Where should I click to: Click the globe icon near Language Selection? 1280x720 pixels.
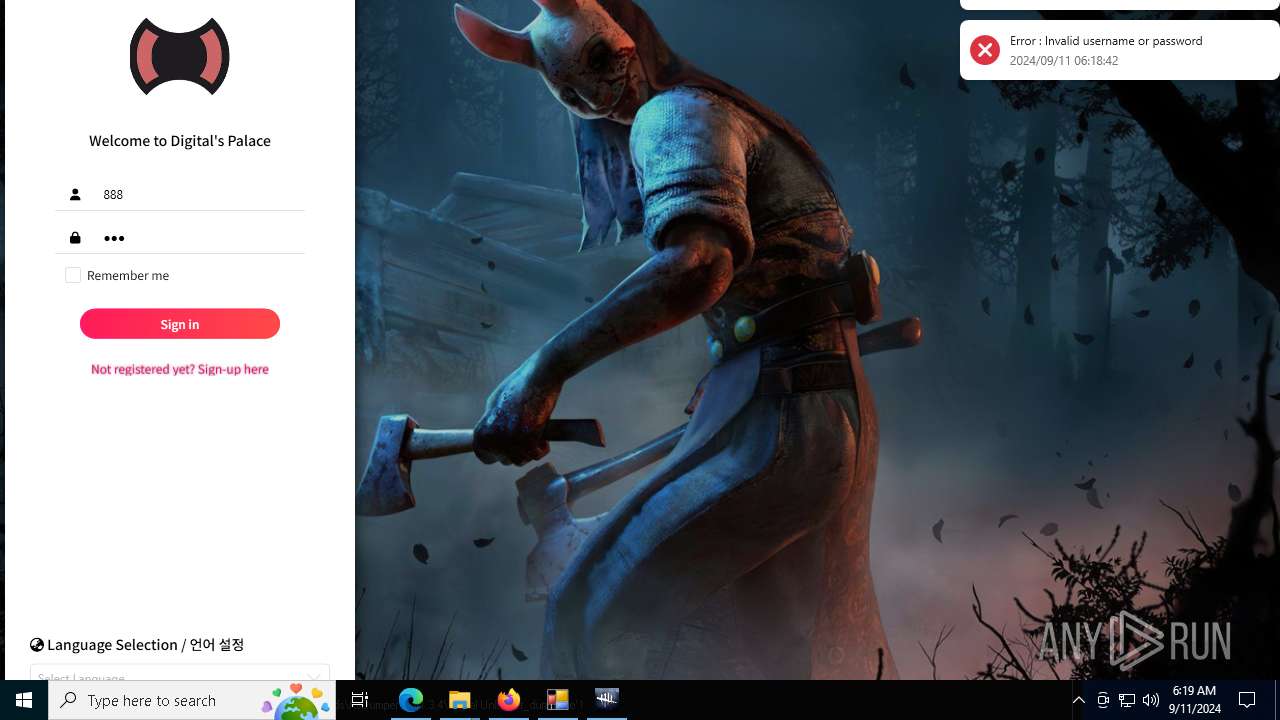[x=37, y=645]
